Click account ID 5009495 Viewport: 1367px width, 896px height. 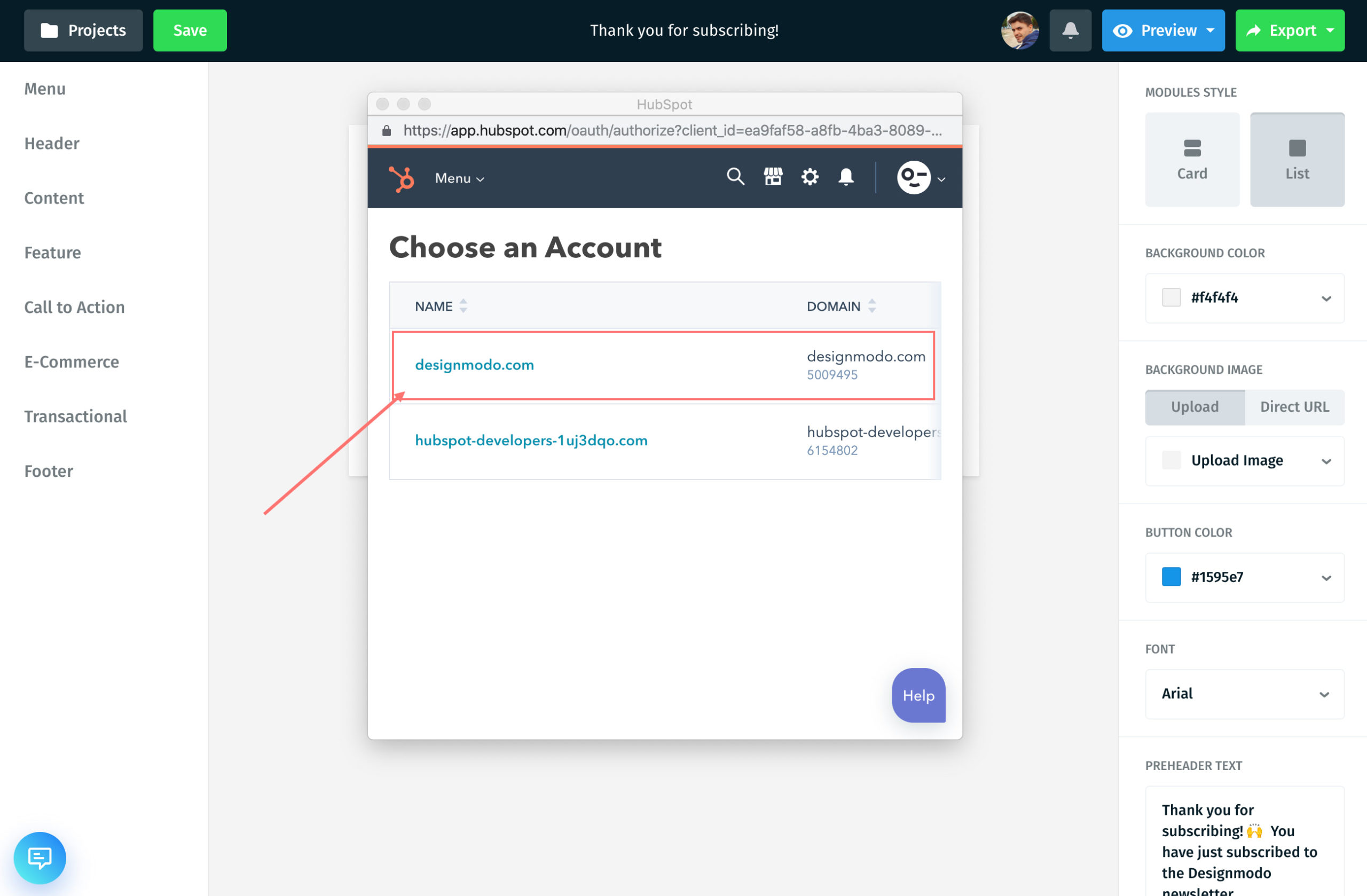832,375
